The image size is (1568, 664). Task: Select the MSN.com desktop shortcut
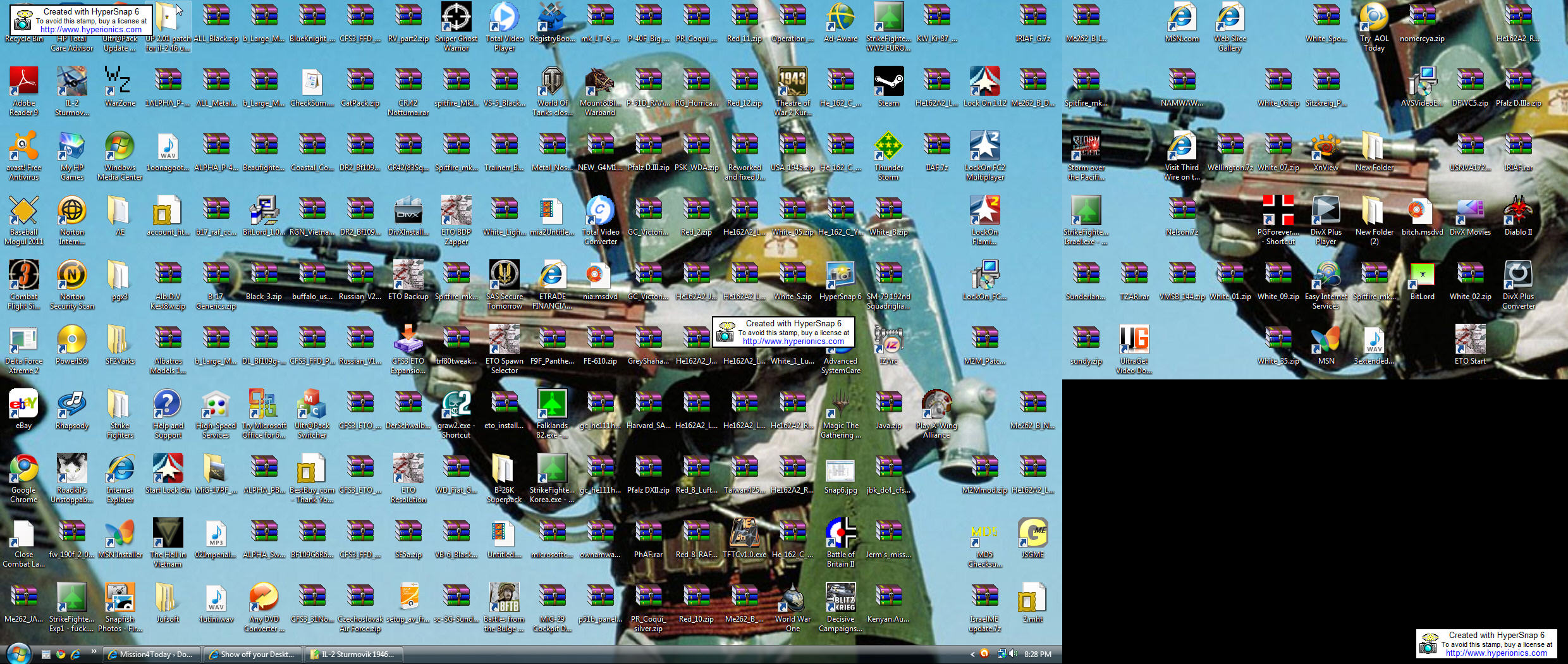tap(1182, 23)
